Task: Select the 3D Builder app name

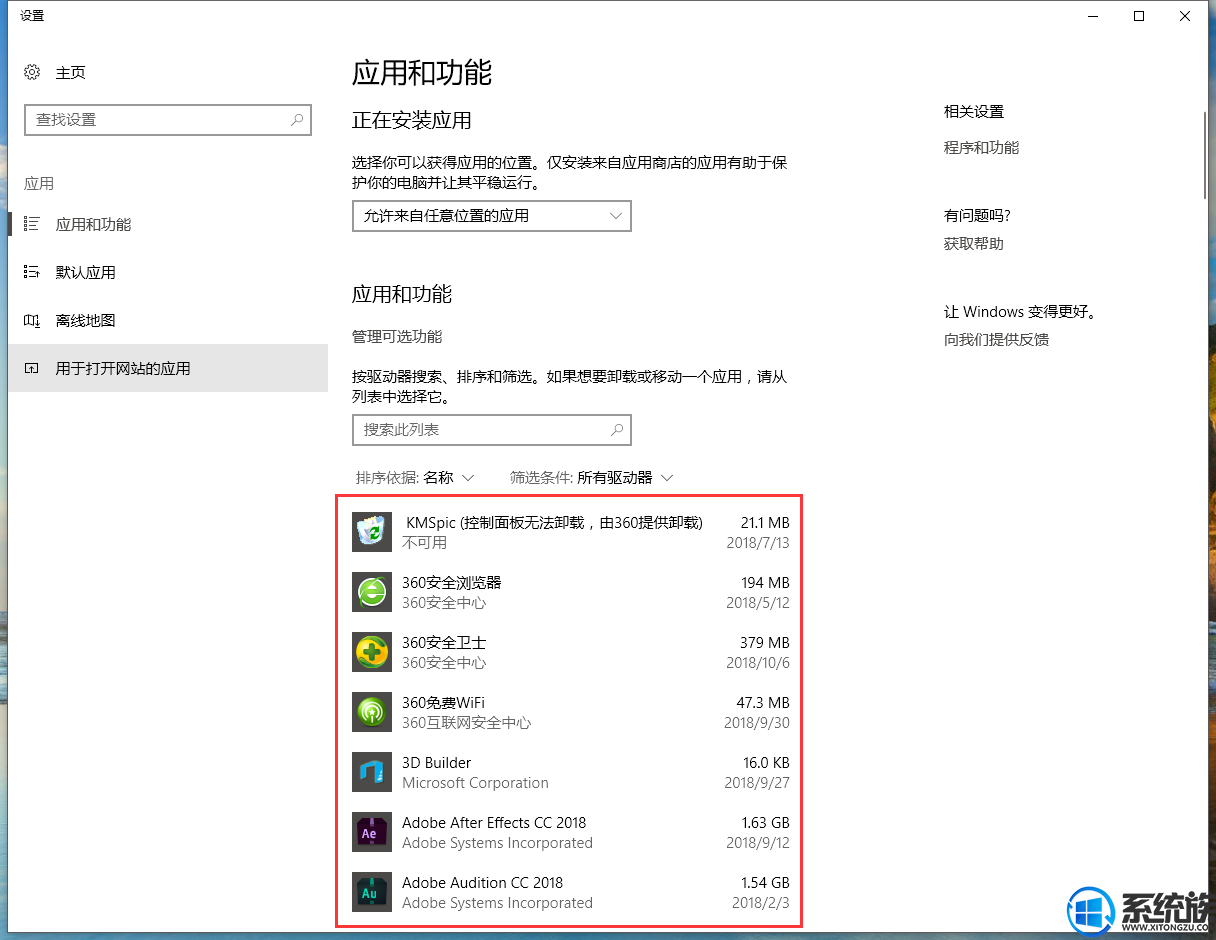Action: click(436, 762)
